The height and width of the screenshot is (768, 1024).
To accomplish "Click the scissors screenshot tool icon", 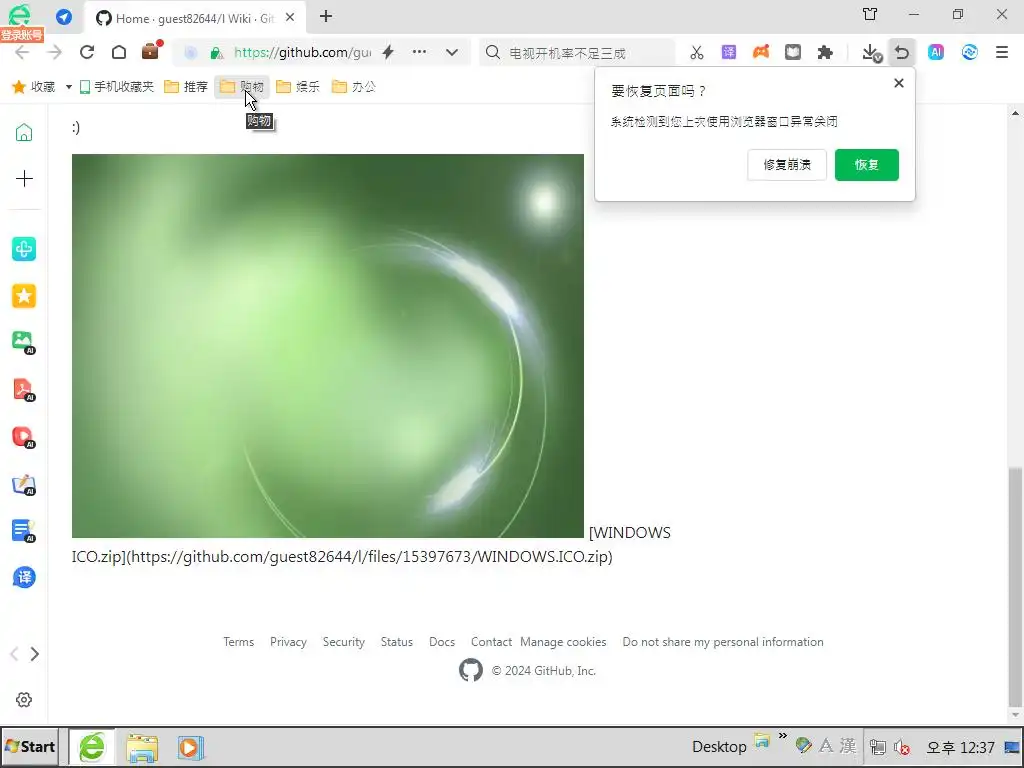I will tap(697, 52).
